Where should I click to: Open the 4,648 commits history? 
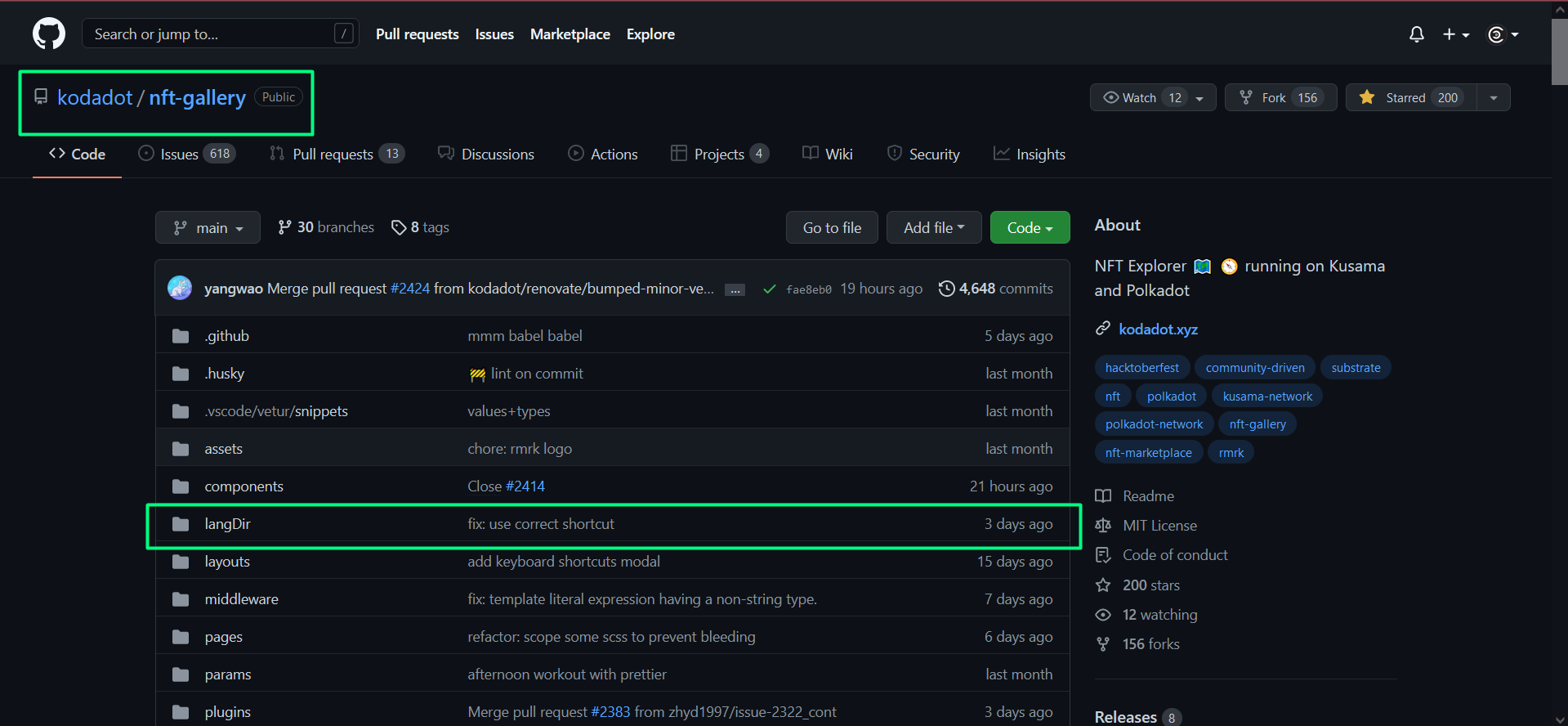996,289
